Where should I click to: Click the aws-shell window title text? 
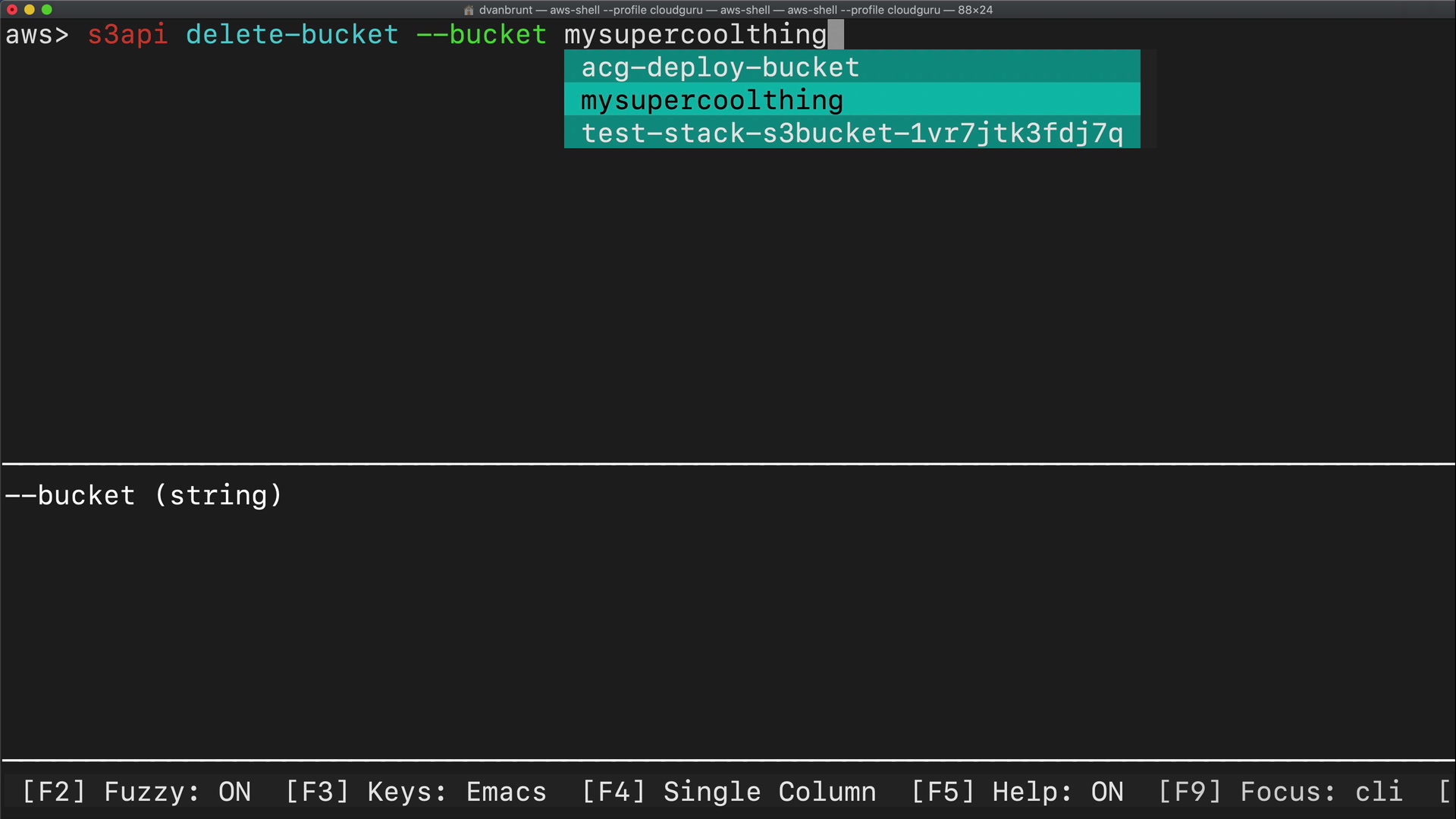coord(736,10)
